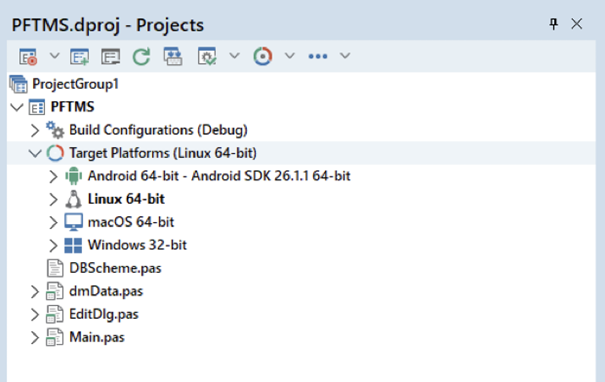Click the PFTMS project icon

click(x=37, y=107)
